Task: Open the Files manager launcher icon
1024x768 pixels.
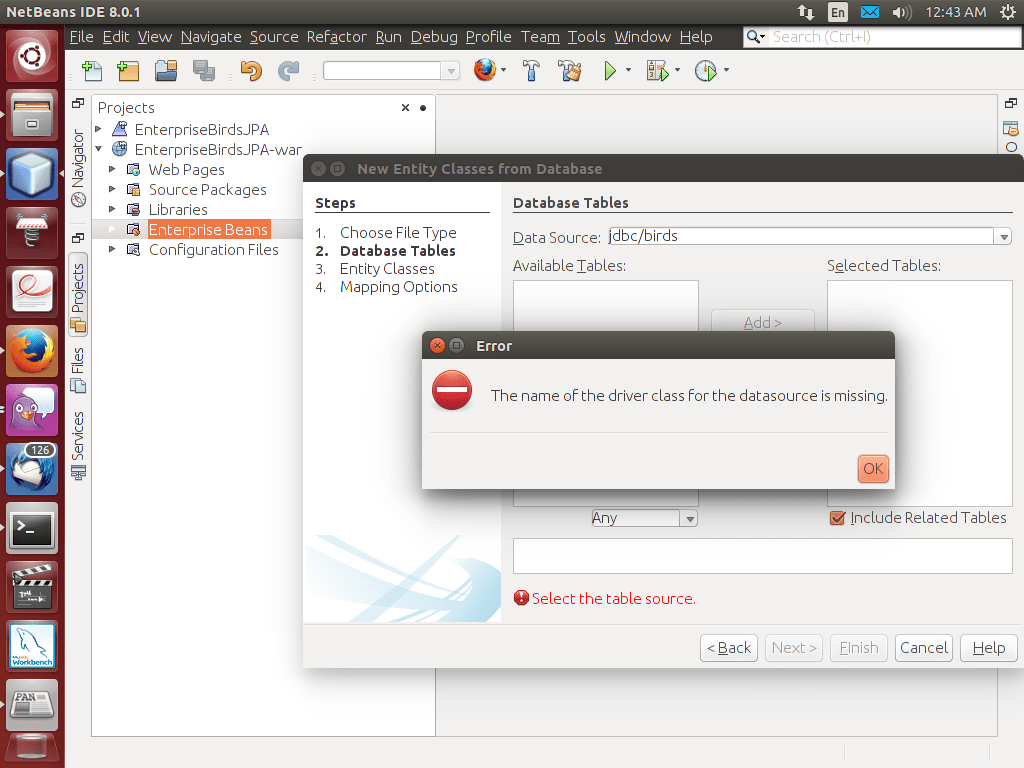Action: tap(32, 116)
